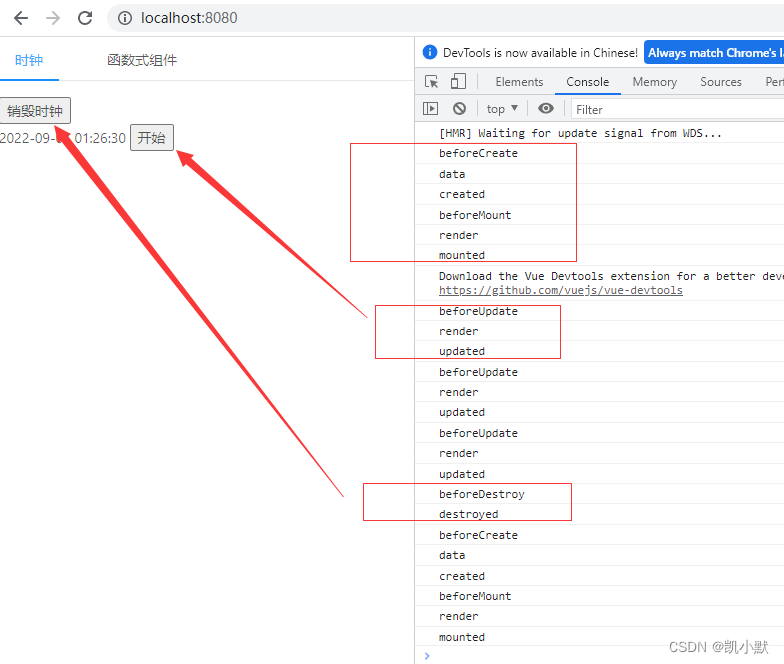Image resolution: width=784 pixels, height=664 pixels.
Task: Click the DevTools info notification icon
Action: point(430,52)
